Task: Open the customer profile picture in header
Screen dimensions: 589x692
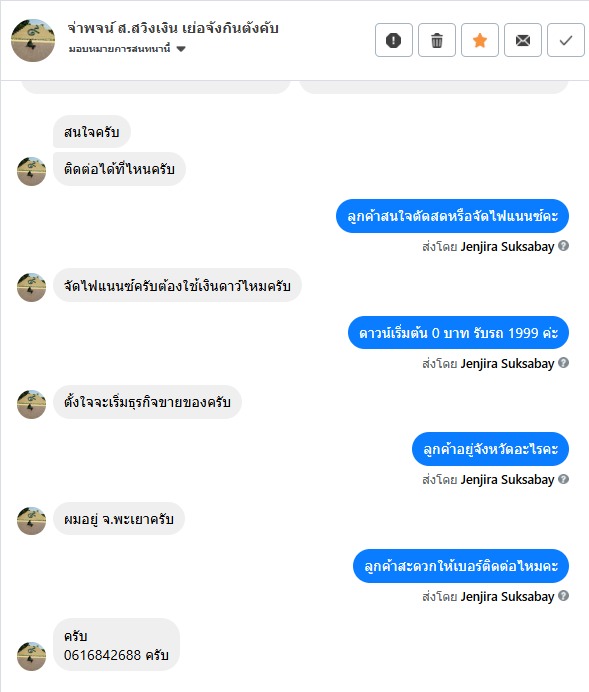Action: 33,40
